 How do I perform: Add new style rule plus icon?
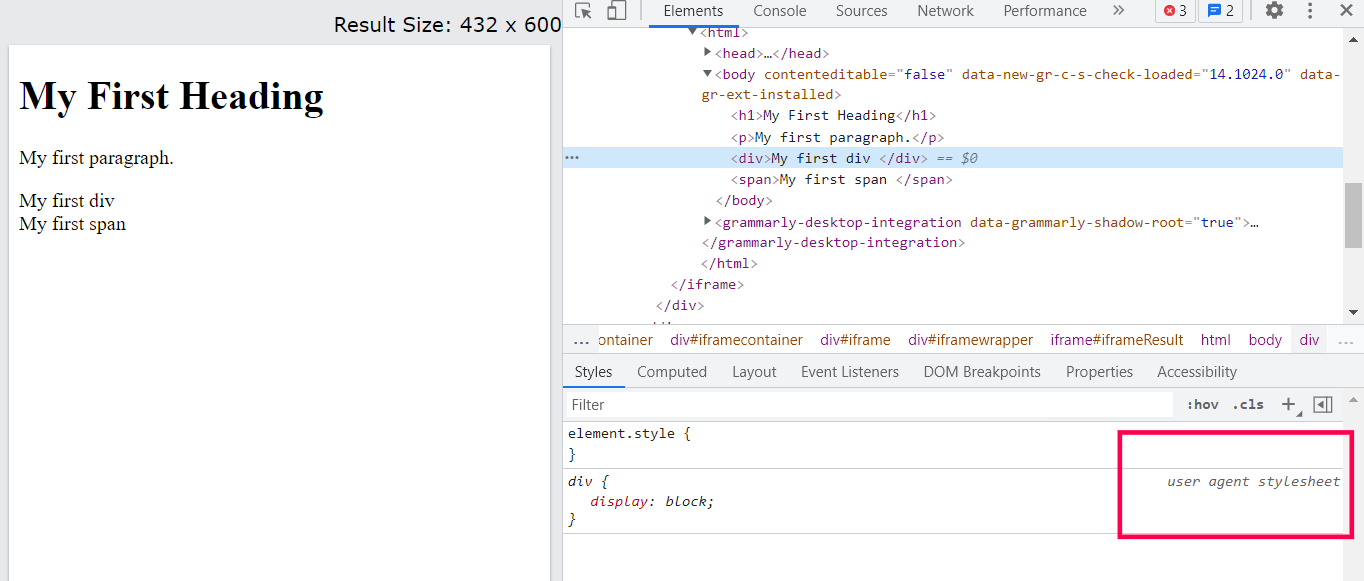[x=1289, y=404]
